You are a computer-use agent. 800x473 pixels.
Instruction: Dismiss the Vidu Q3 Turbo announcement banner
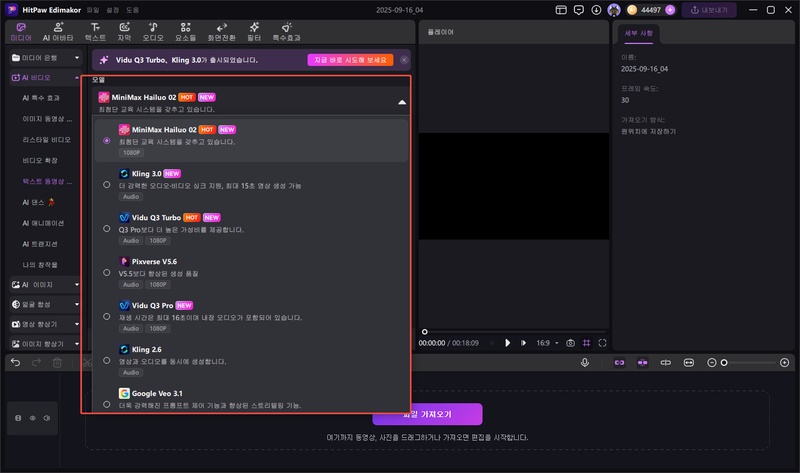click(x=404, y=60)
